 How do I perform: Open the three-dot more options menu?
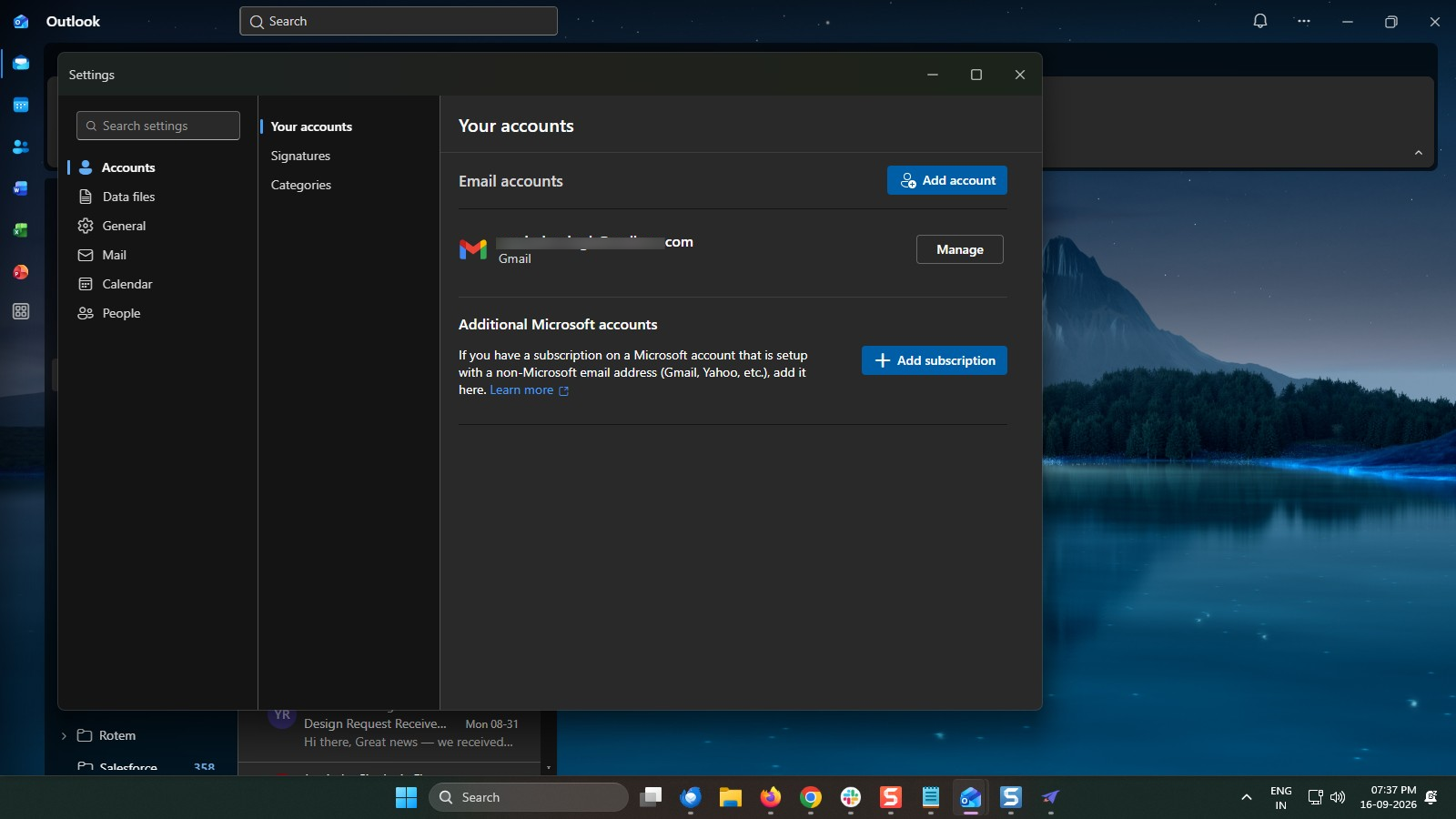tap(1304, 21)
